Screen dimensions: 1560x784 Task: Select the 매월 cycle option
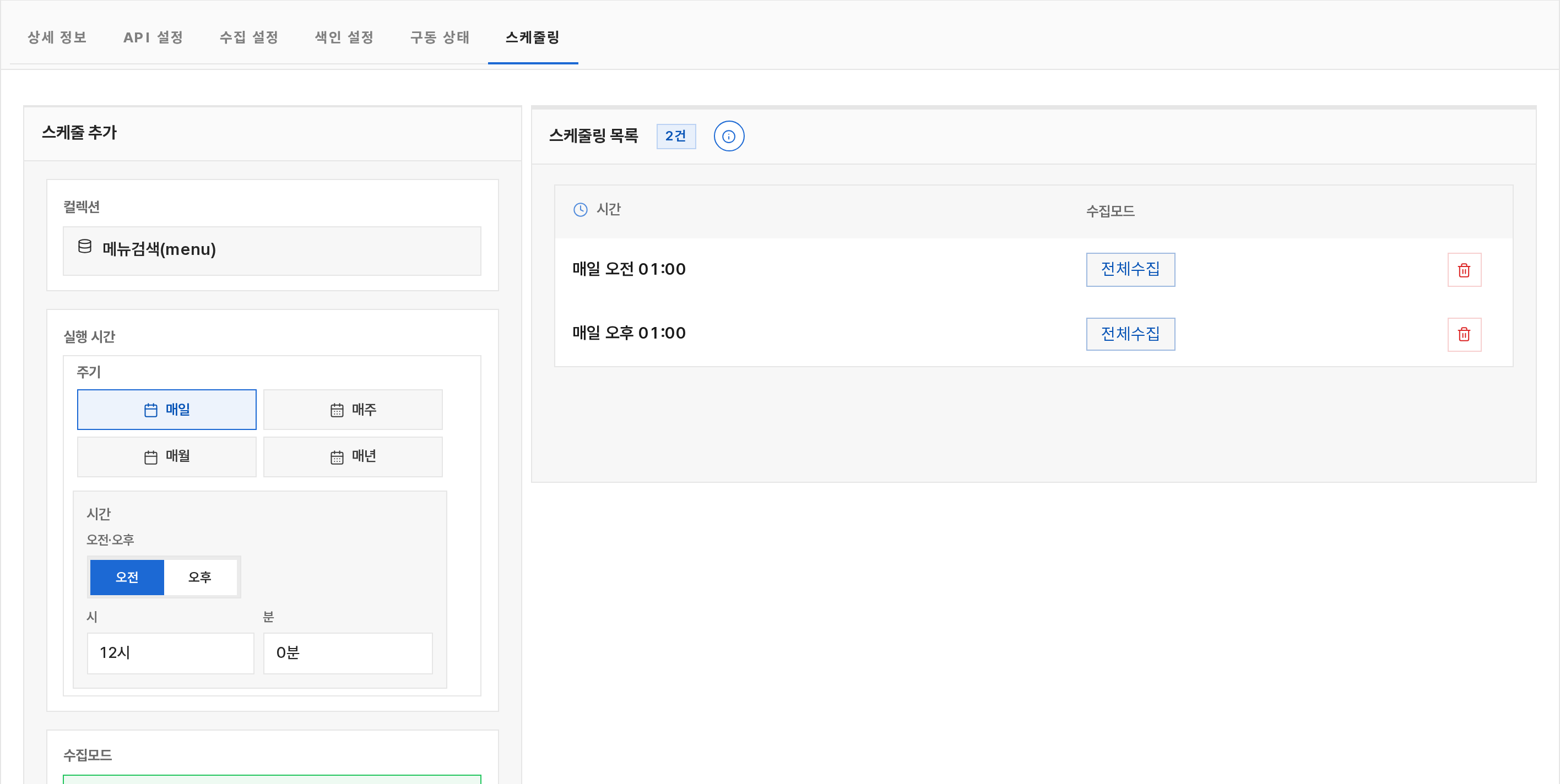[166, 456]
